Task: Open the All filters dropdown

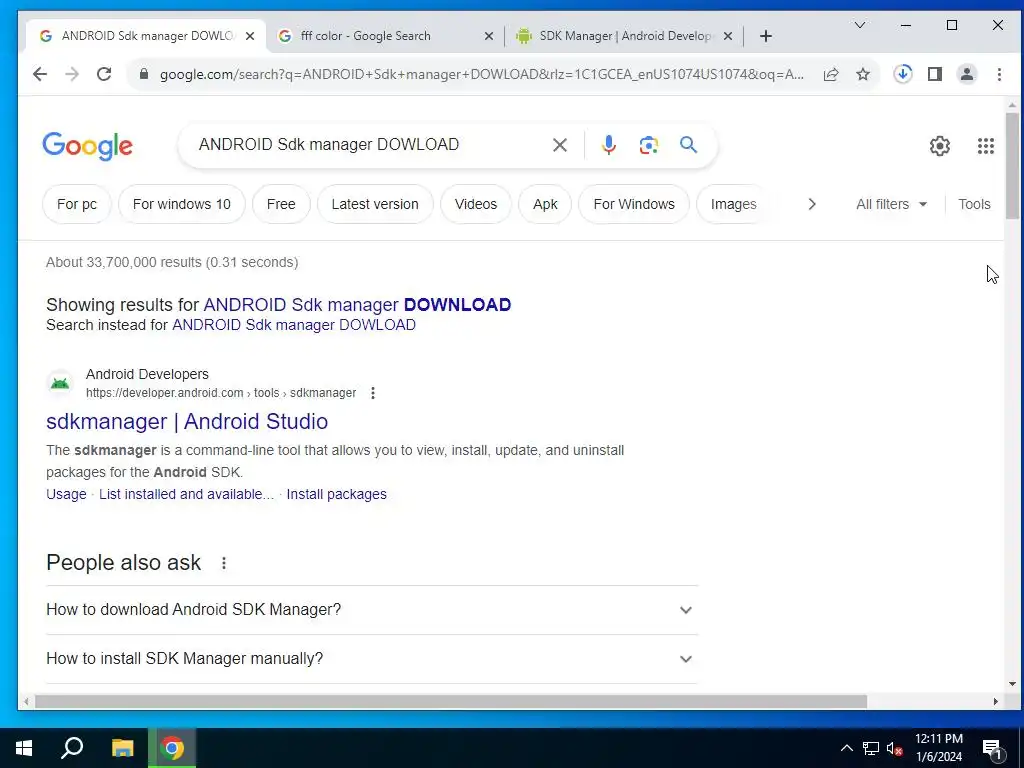Action: pyautogui.click(x=891, y=204)
